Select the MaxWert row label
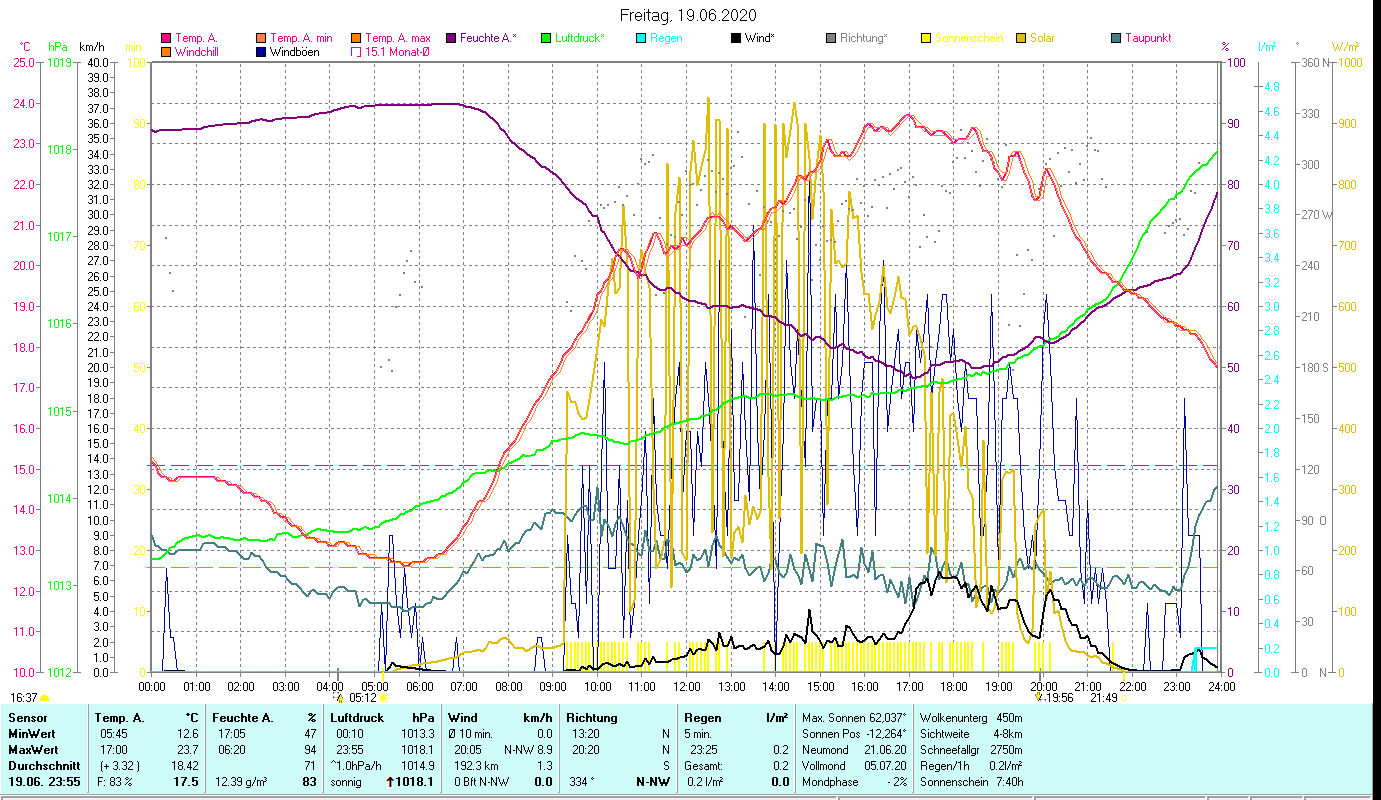This screenshot has height=800, width=1381. coord(33,750)
